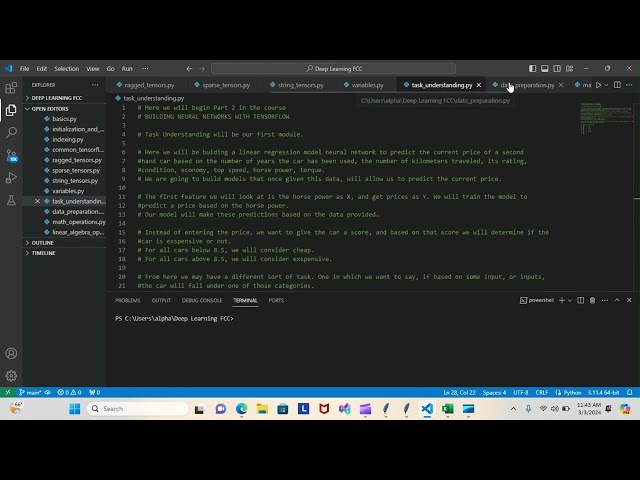Click Ln 28, Col 22 cursor position

[460, 393]
